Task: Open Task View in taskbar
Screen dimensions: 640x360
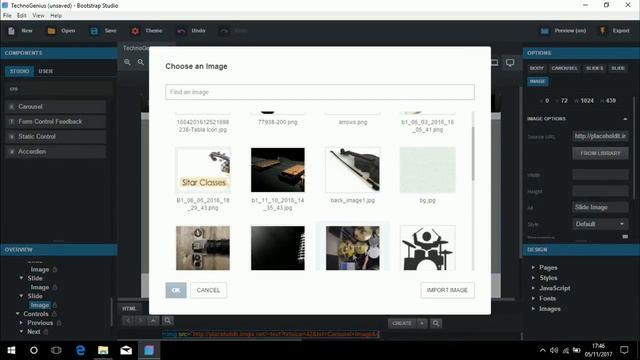Action: coord(56,350)
